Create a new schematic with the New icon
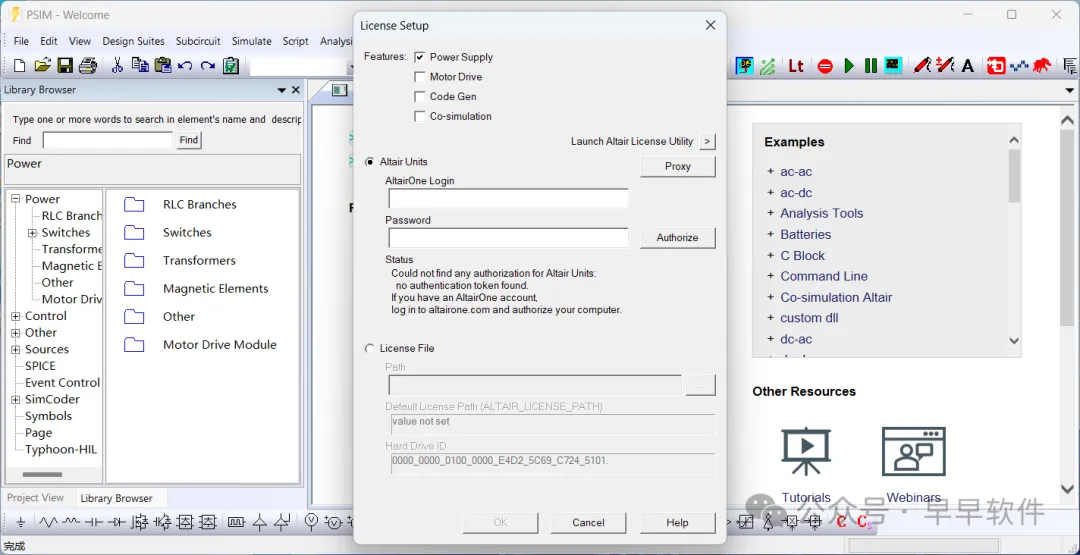 [x=19, y=65]
